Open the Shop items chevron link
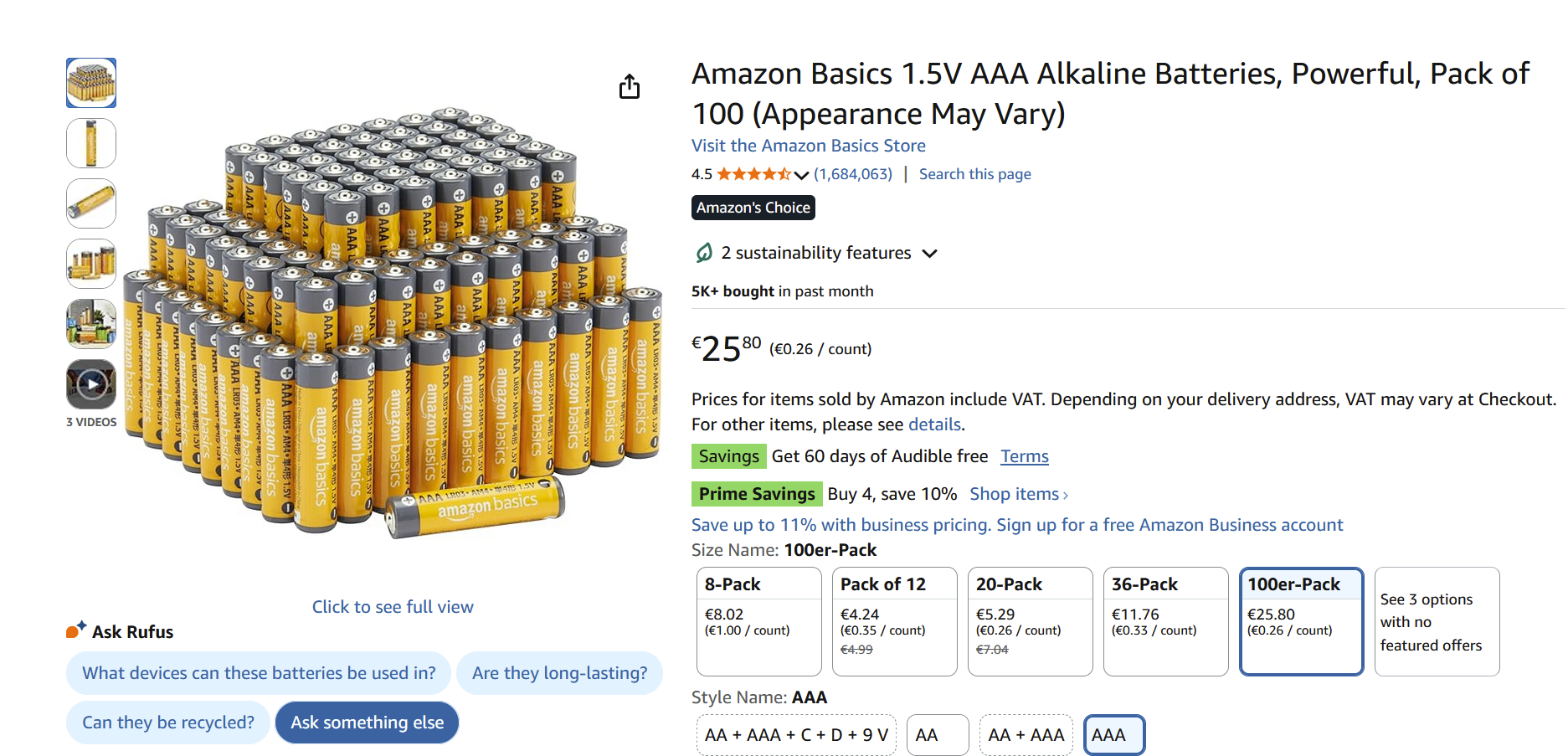 point(1018,494)
